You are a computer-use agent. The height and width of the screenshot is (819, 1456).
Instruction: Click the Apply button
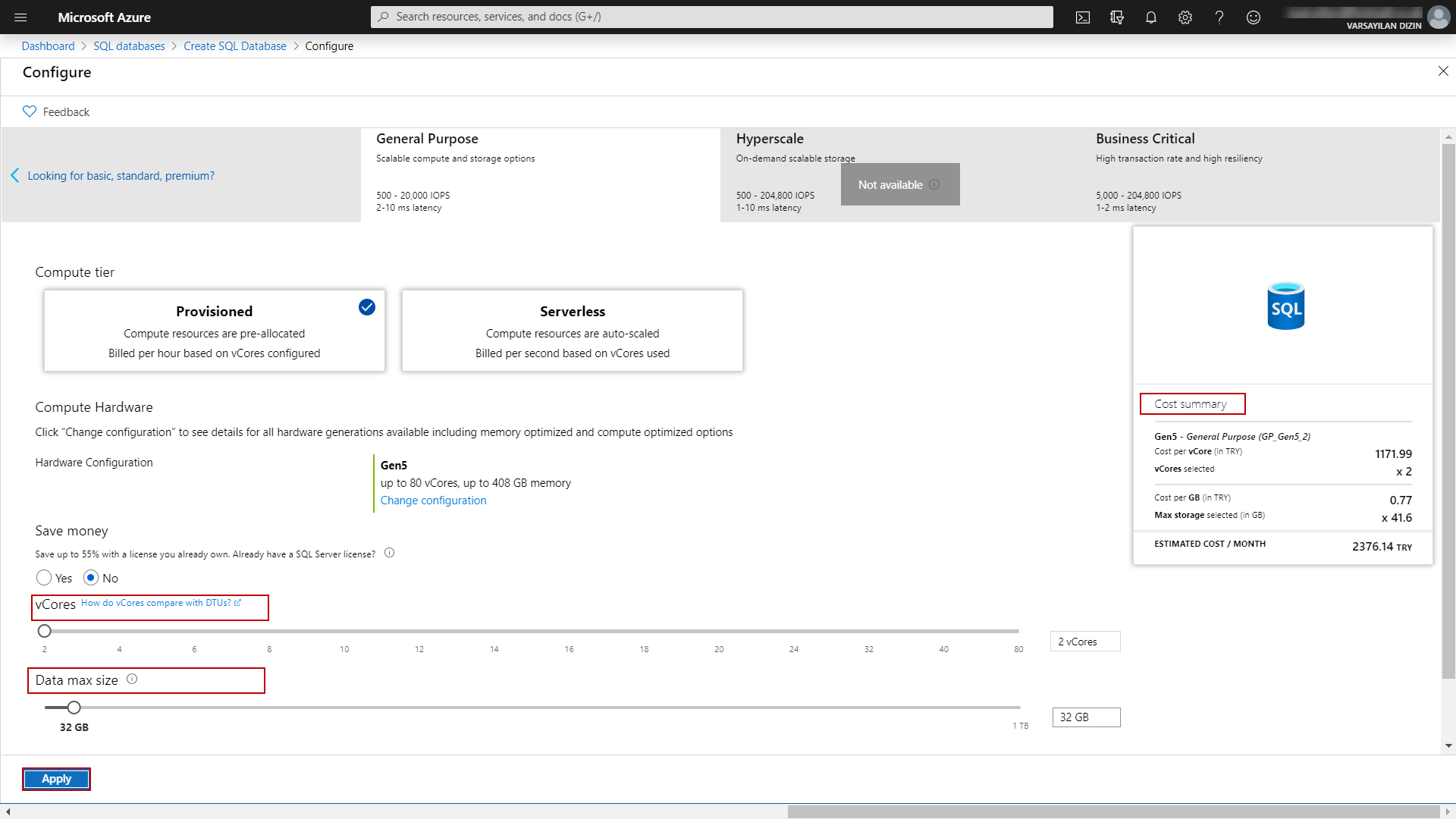56,779
